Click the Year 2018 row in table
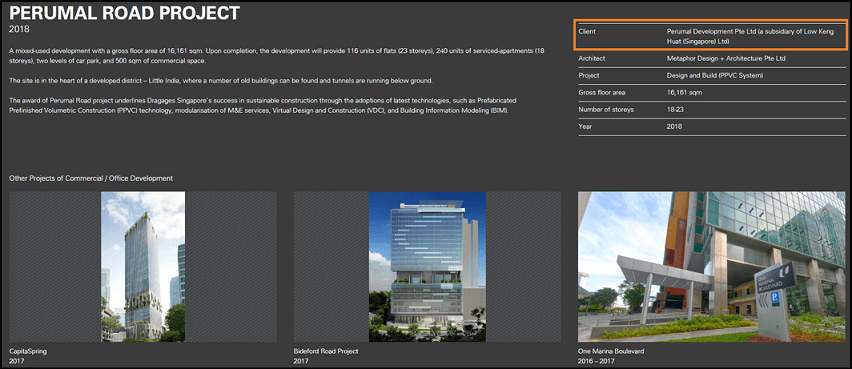 711,127
